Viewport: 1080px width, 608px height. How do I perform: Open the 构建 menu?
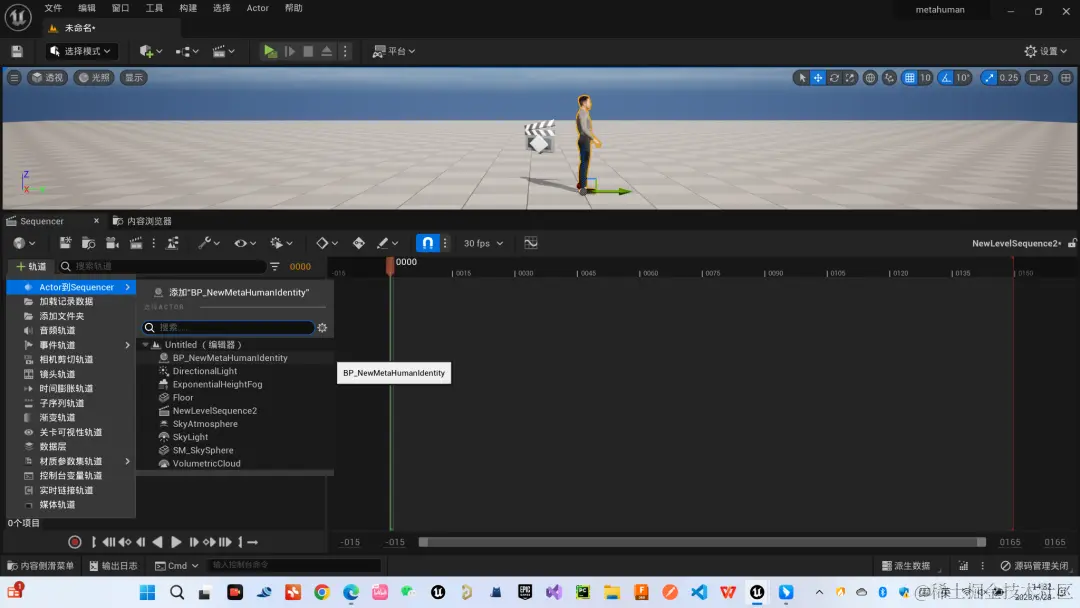tap(188, 8)
